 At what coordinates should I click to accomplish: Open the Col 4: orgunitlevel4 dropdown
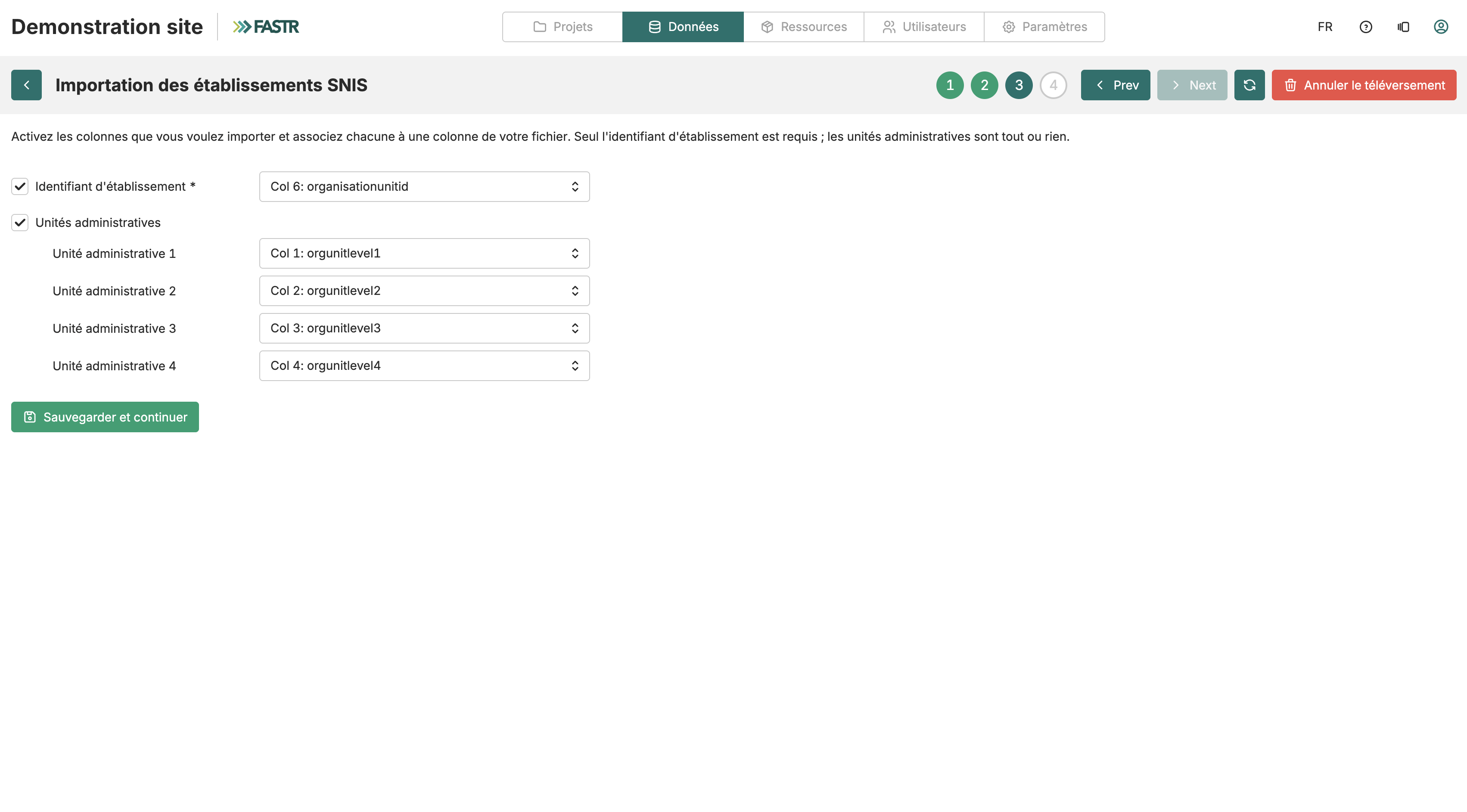[424, 366]
